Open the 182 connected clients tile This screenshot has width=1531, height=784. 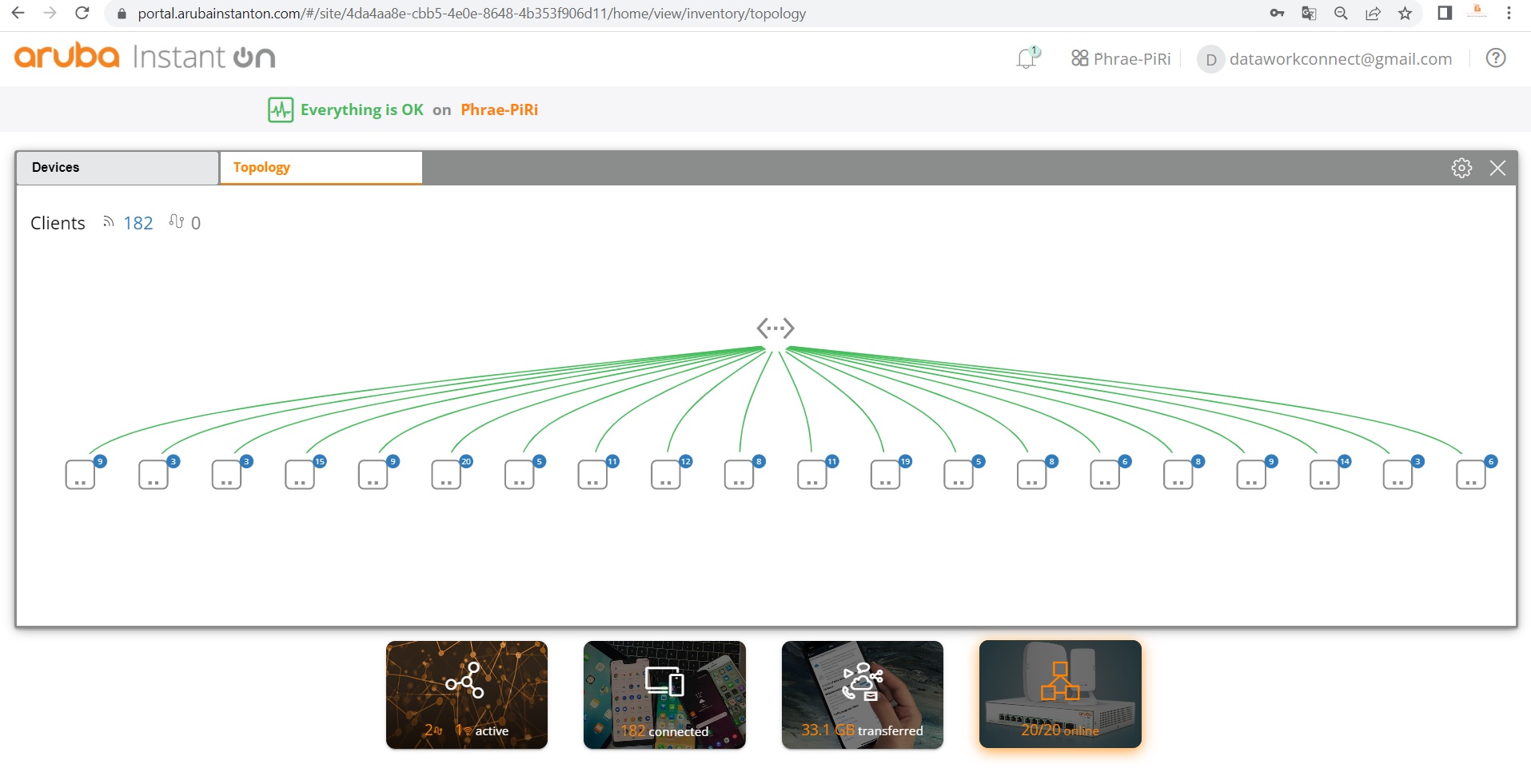point(664,694)
